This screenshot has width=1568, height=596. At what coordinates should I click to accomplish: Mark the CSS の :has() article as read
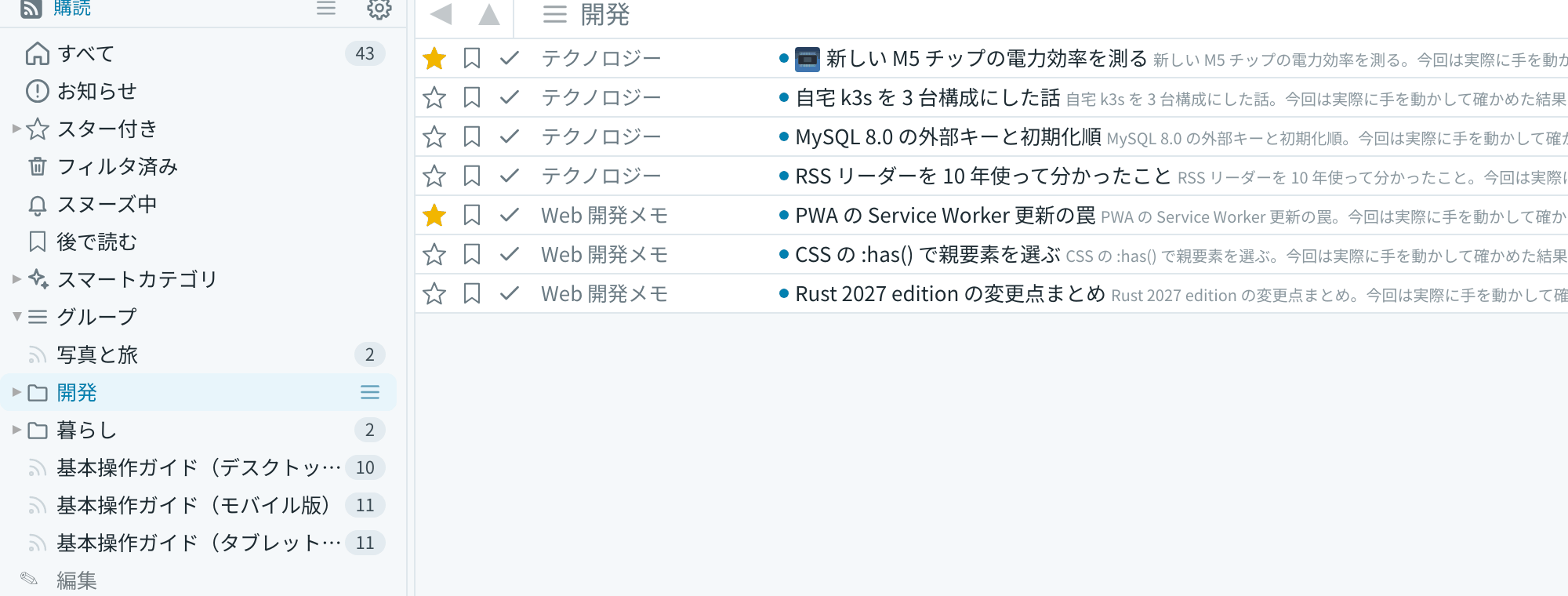[x=510, y=254]
